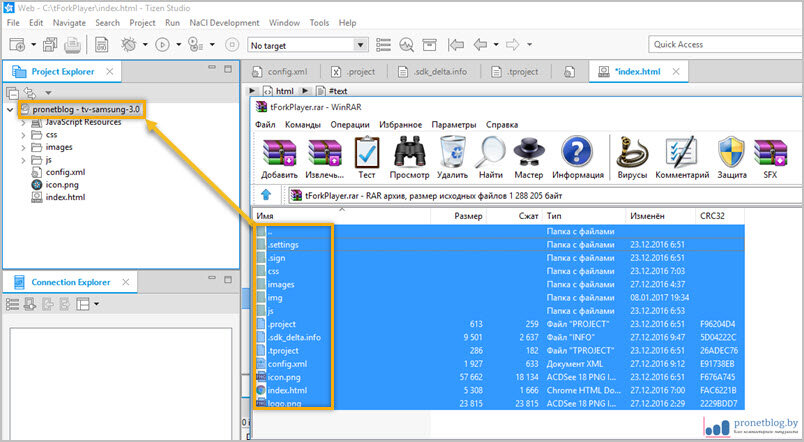
Task: Expand the js folder in Project Explorer
Action: coord(23,160)
